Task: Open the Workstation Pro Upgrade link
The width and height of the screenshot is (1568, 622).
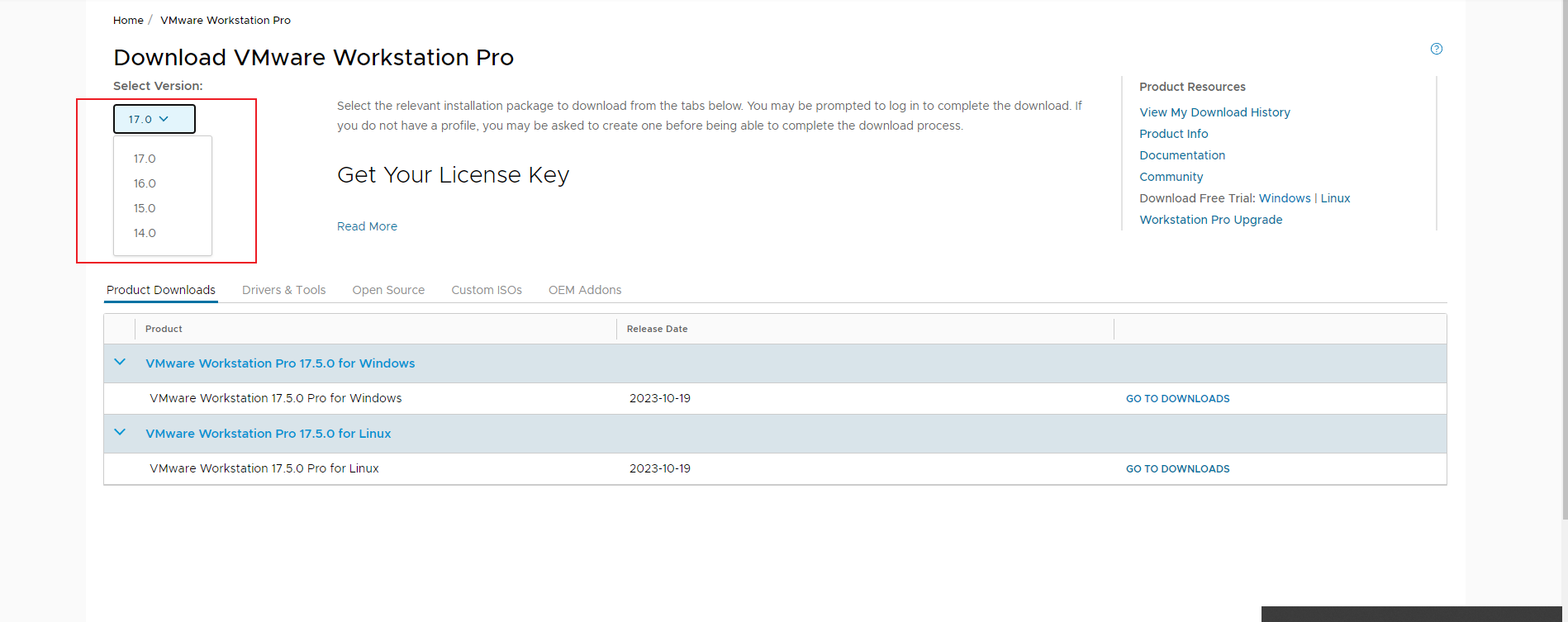Action: 1211,220
